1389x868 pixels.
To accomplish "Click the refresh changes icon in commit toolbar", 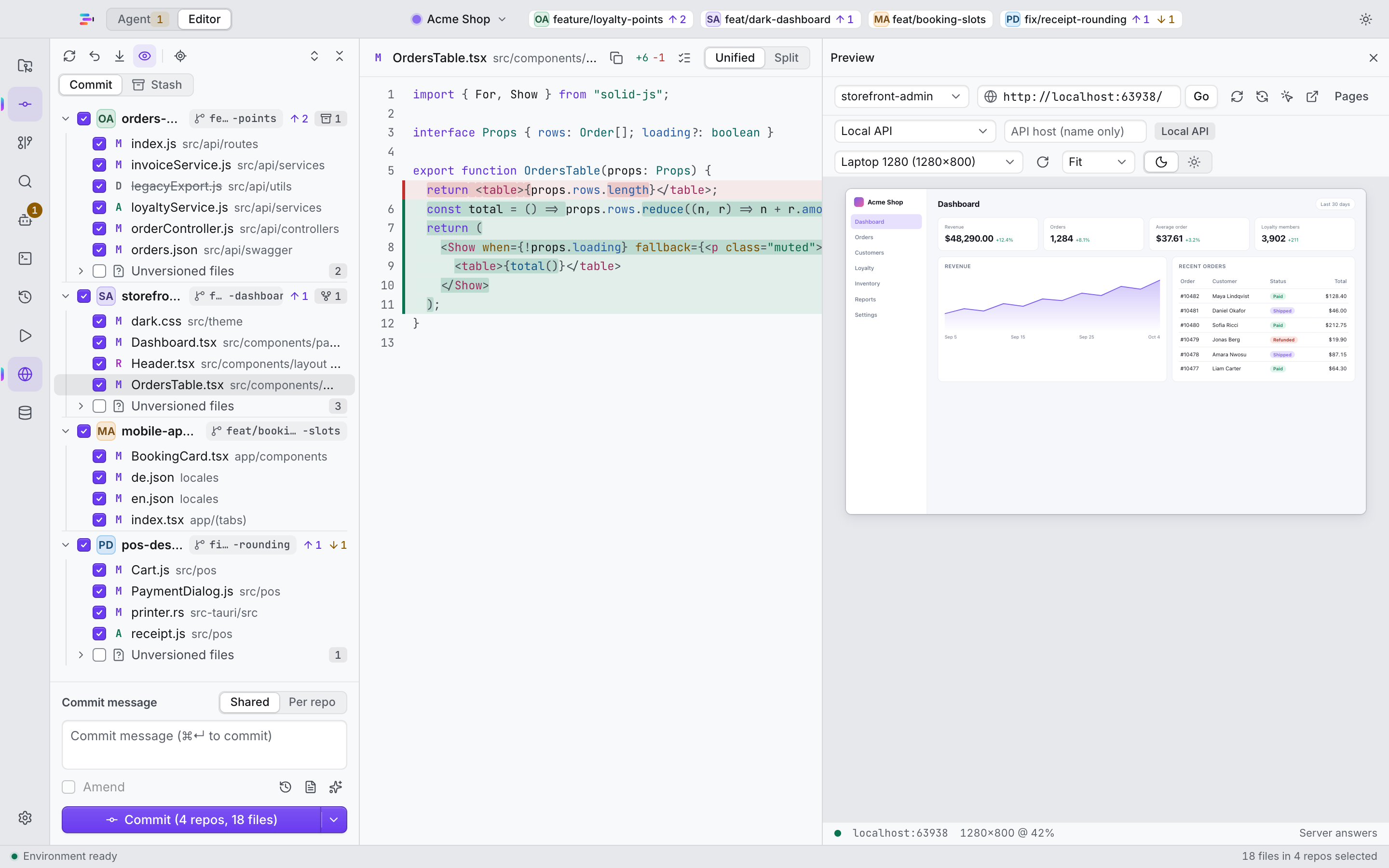I will coord(69,55).
